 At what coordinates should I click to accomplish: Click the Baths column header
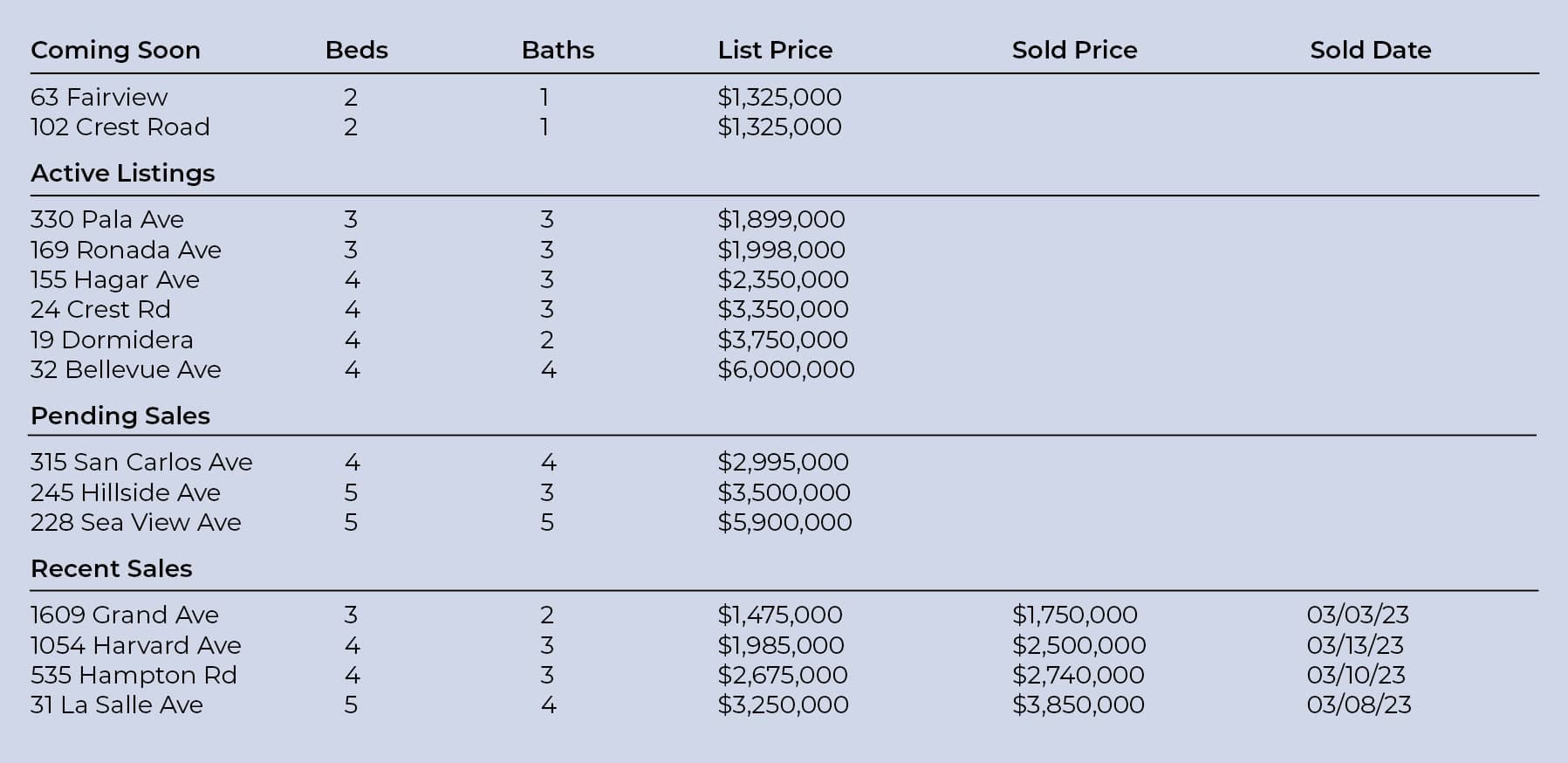pyautogui.click(x=558, y=51)
